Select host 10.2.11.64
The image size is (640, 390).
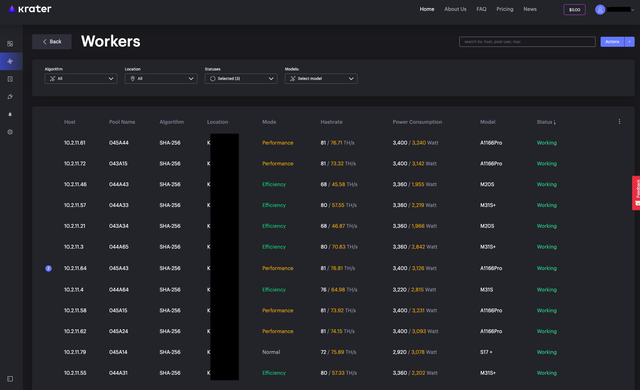tap(75, 268)
